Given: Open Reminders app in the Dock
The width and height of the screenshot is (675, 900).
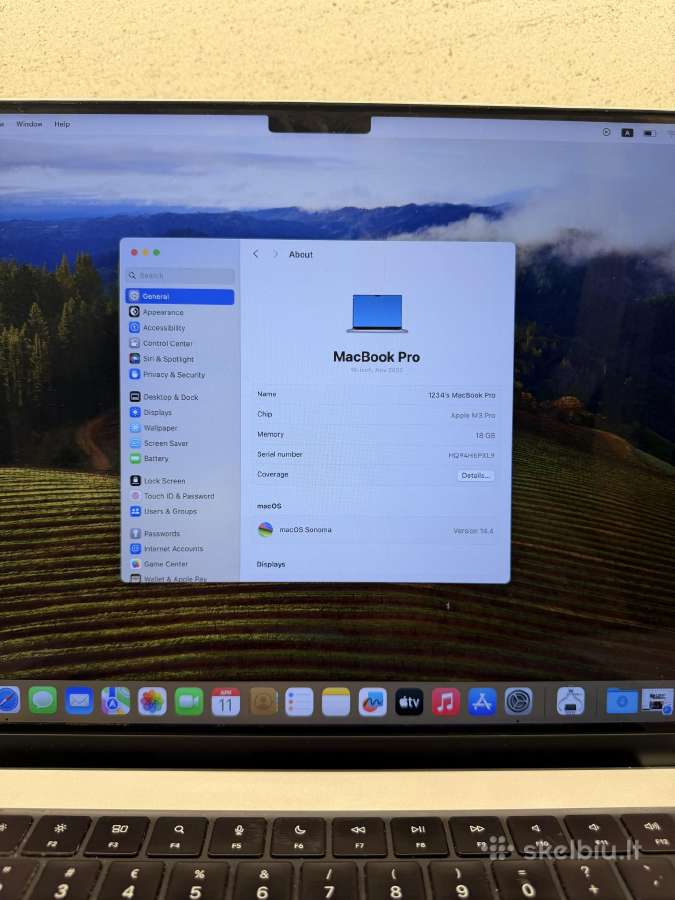Looking at the screenshot, I should pos(299,701).
